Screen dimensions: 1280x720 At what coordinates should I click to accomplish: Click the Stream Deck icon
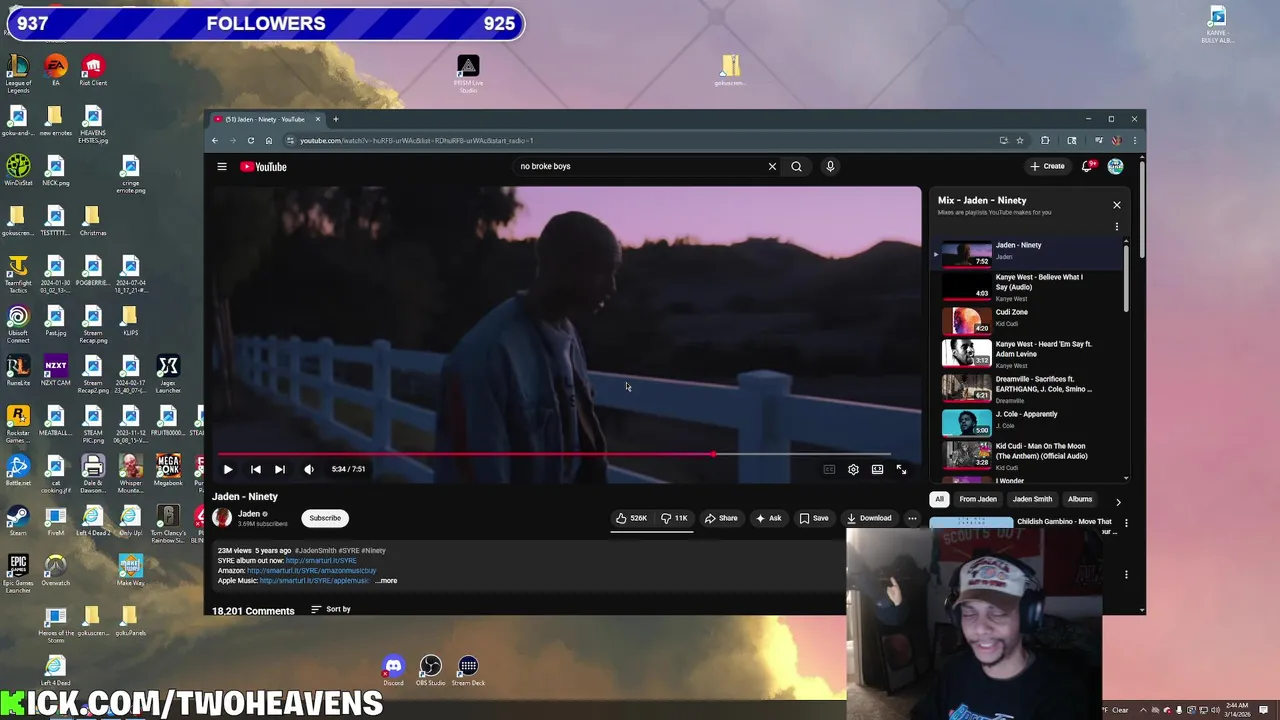[468, 670]
